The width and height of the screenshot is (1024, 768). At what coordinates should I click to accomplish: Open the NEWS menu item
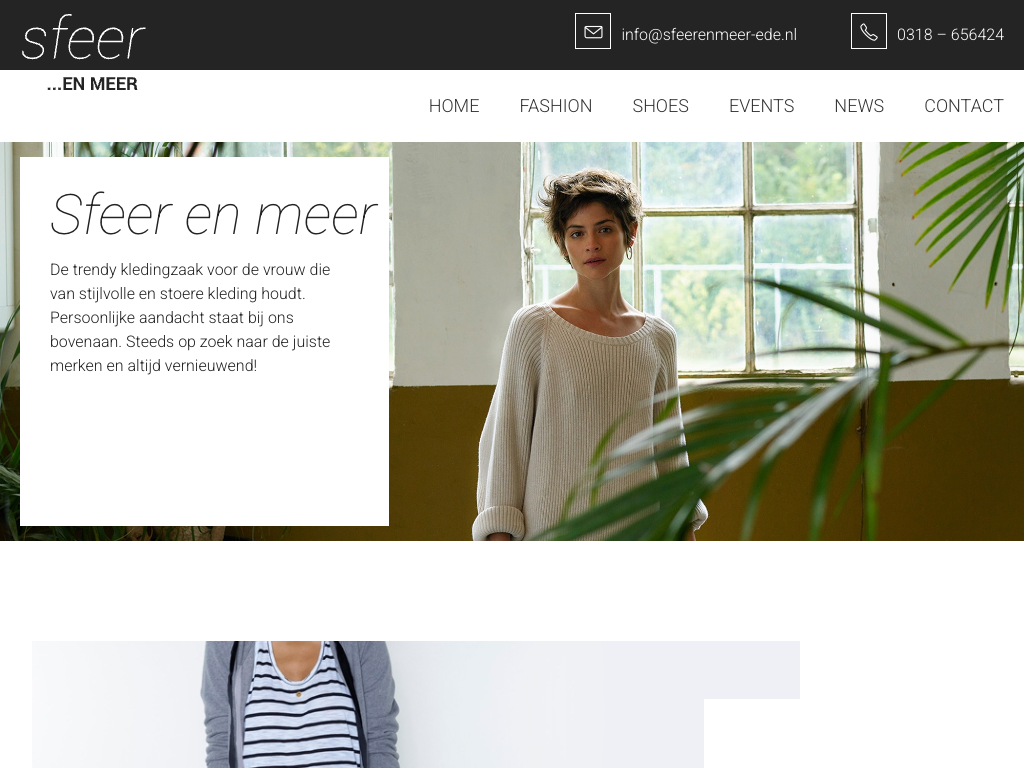pyautogui.click(x=859, y=106)
